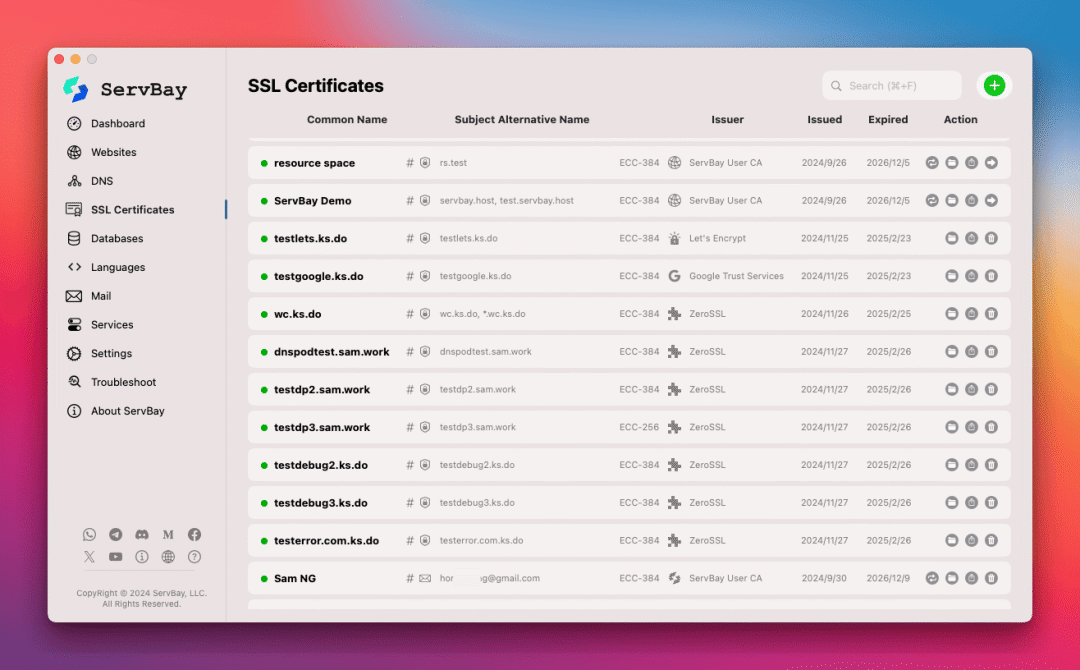
Task: Delete the Sam NG certificate
Action: click(991, 578)
